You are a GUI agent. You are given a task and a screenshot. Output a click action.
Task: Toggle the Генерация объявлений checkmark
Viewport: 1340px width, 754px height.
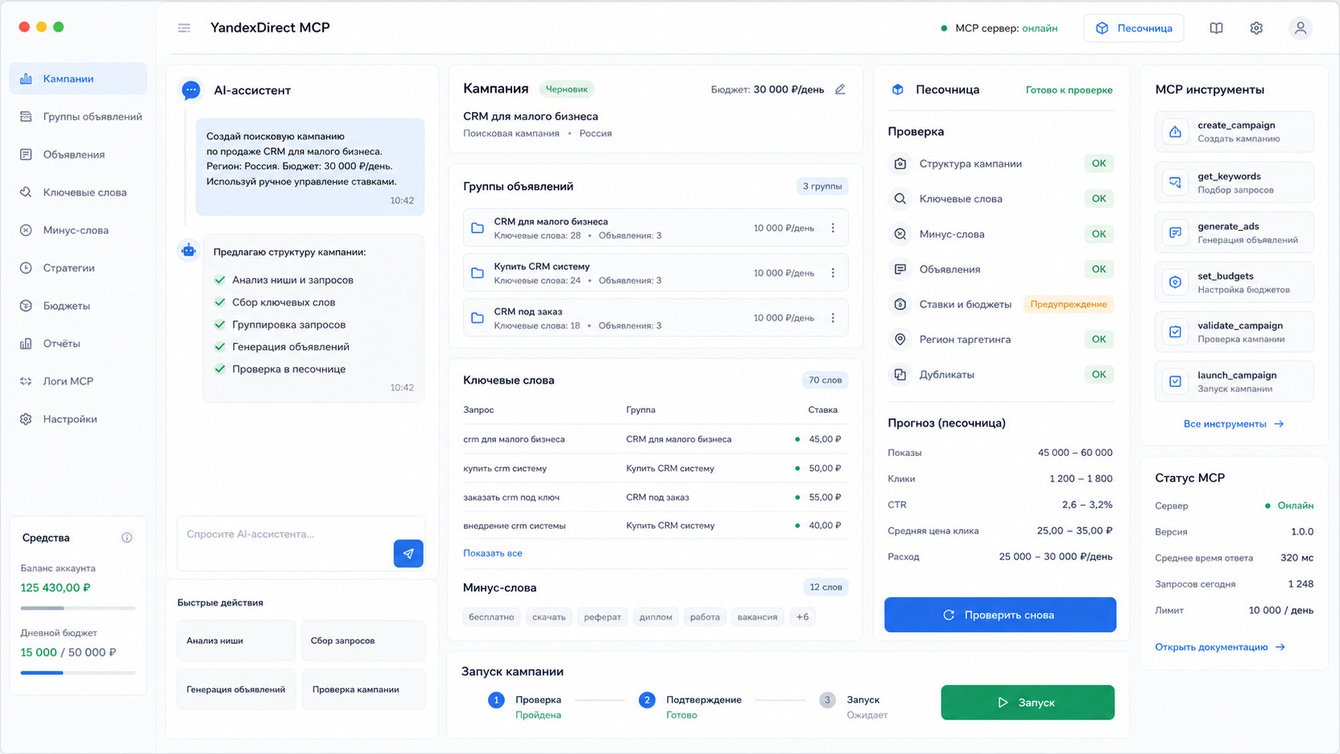[220, 347]
